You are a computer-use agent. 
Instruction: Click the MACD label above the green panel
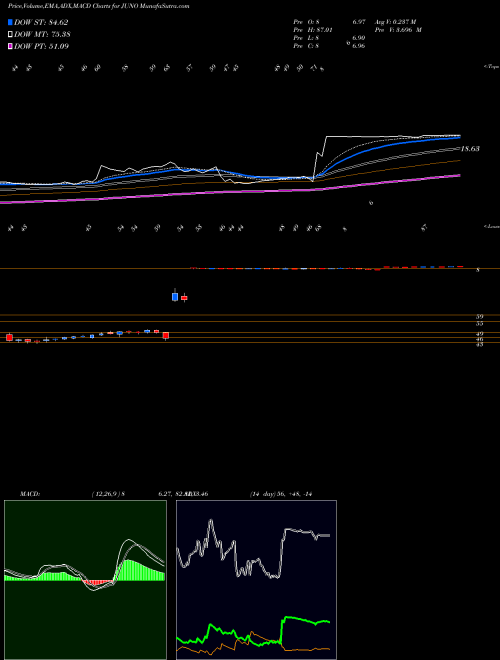coord(30,494)
